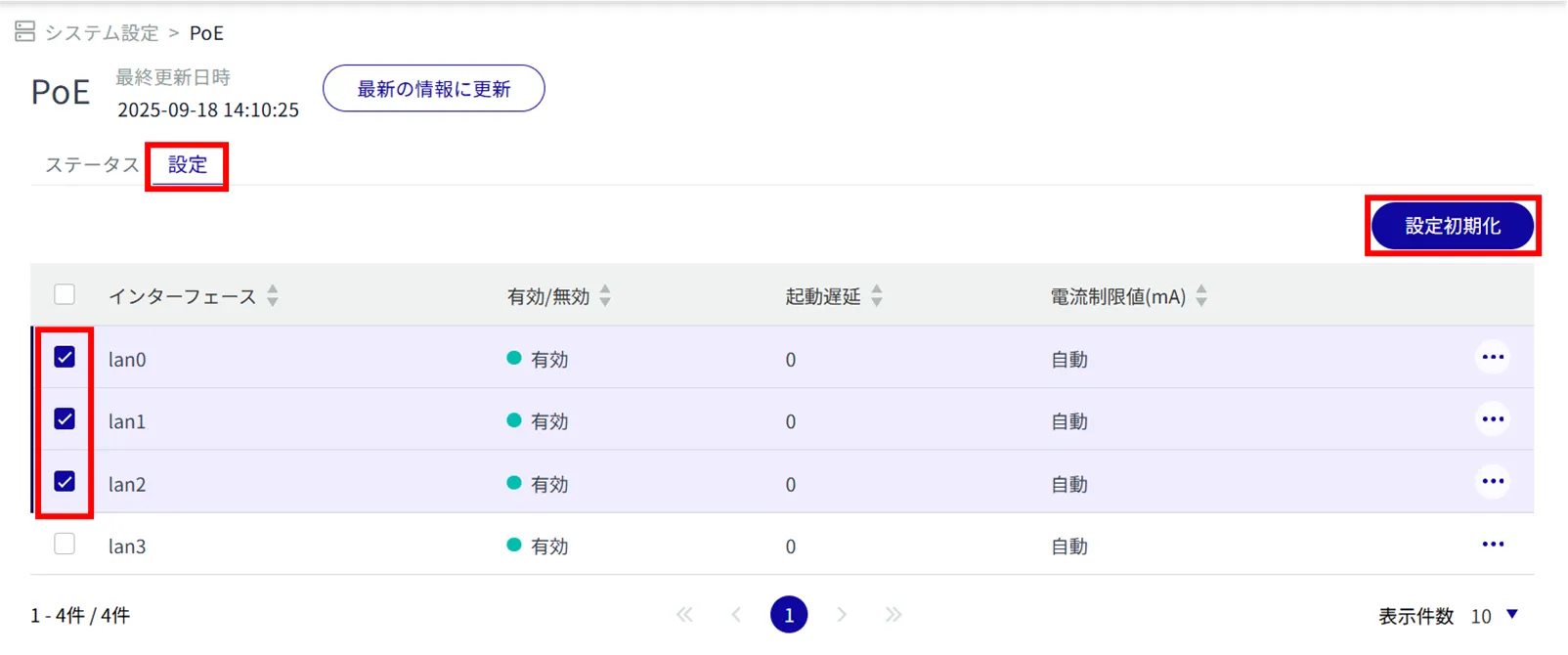Click 最新の情報に更新 button

pyautogui.click(x=433, y=89)
